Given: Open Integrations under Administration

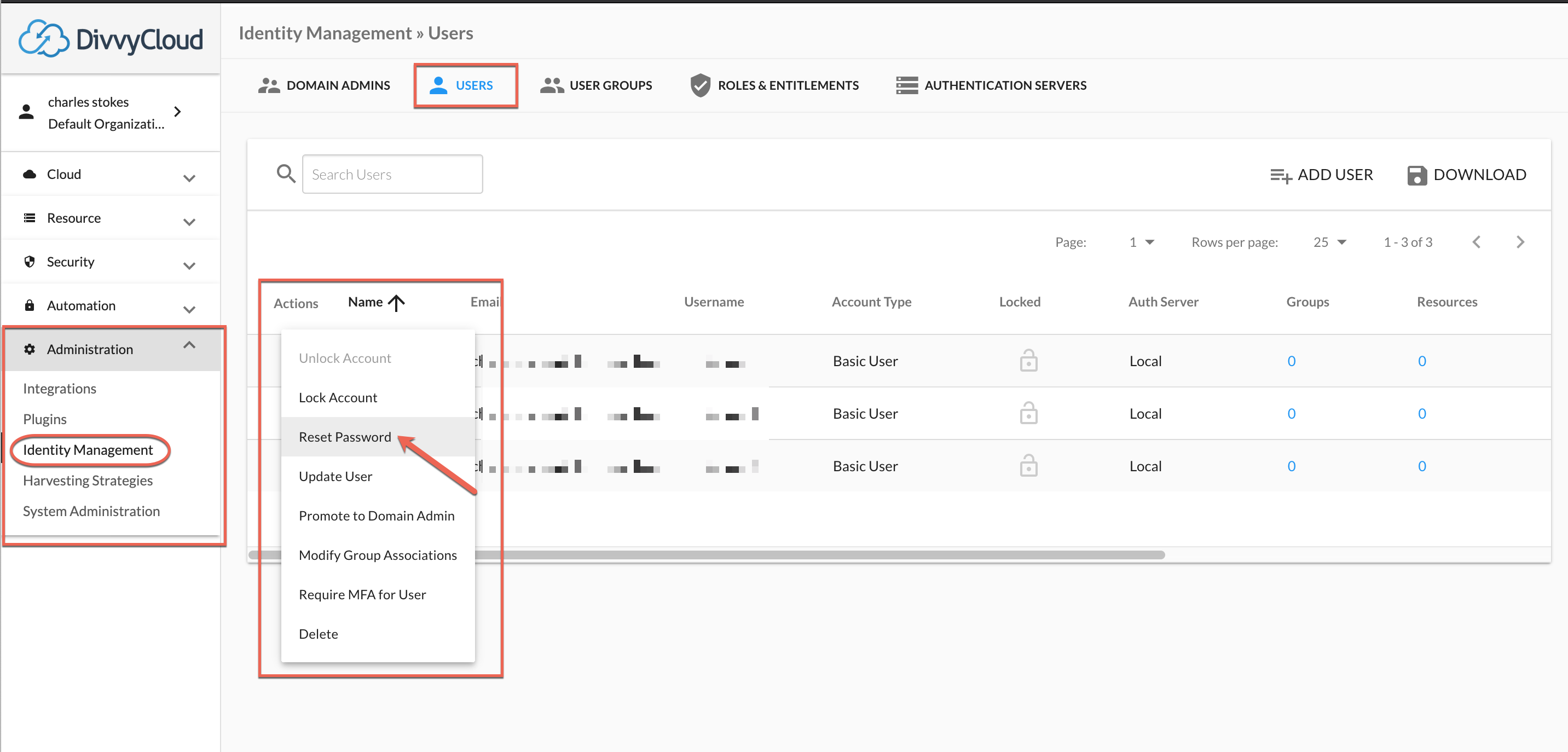Looking at the screenshot, I should click(60, 389).
